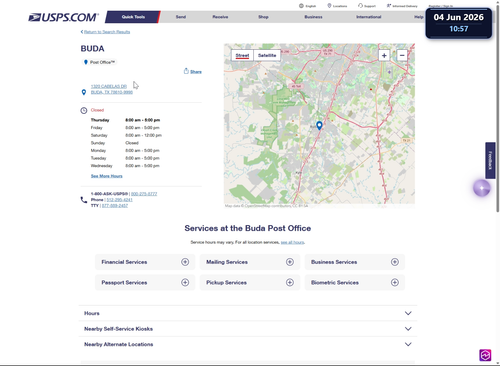Click the local Phone number link
Viewport: 500px width, 366px height.
point(119,200)
